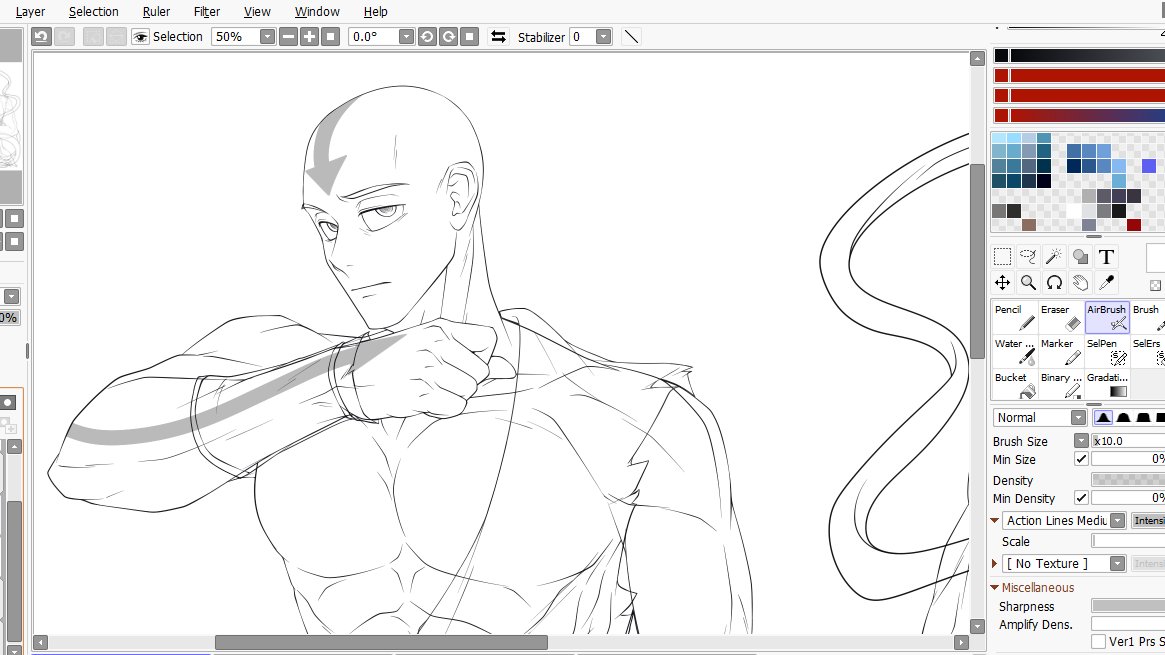Open the rotation angle dropdown
This screenshot has width=1165, height=655.
click(x=406, y=36)
